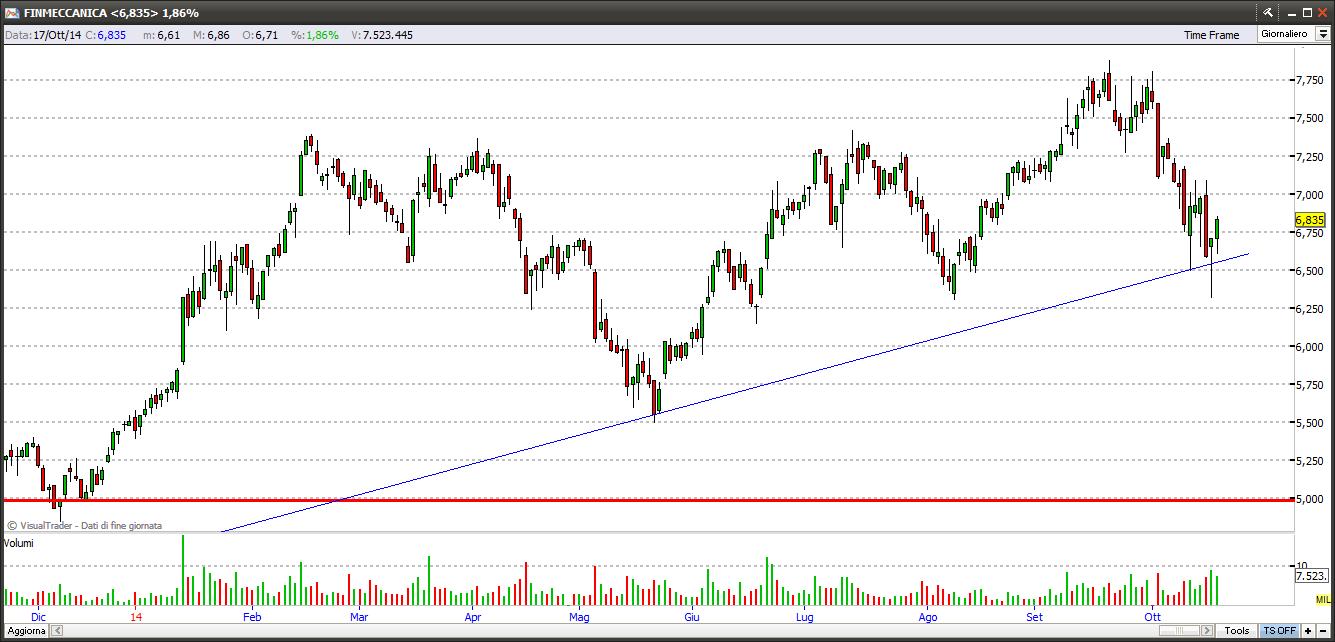Image resolution: width=1335 pixels, height=642 pixels.
Task: Open the Tools button
Action: pyautogui.click(x=1237, y=631)
